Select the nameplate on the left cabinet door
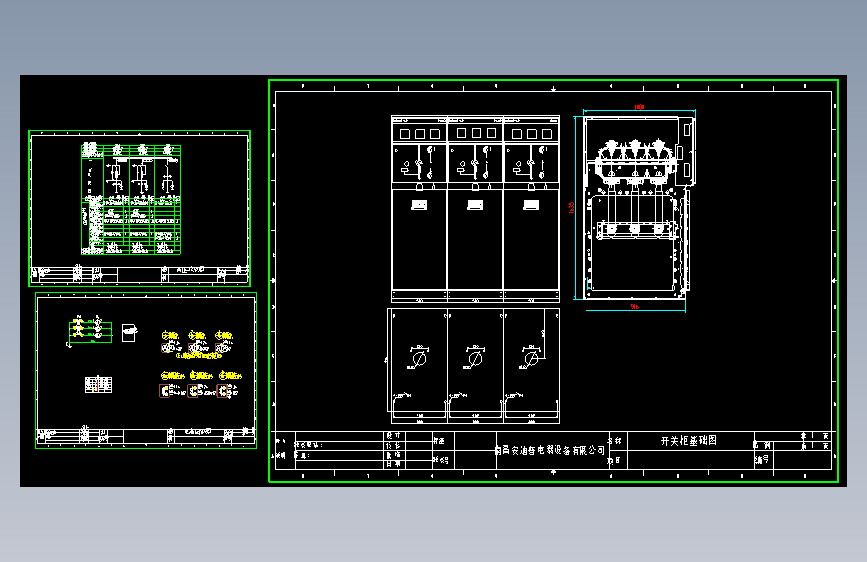 pos(419,205)
